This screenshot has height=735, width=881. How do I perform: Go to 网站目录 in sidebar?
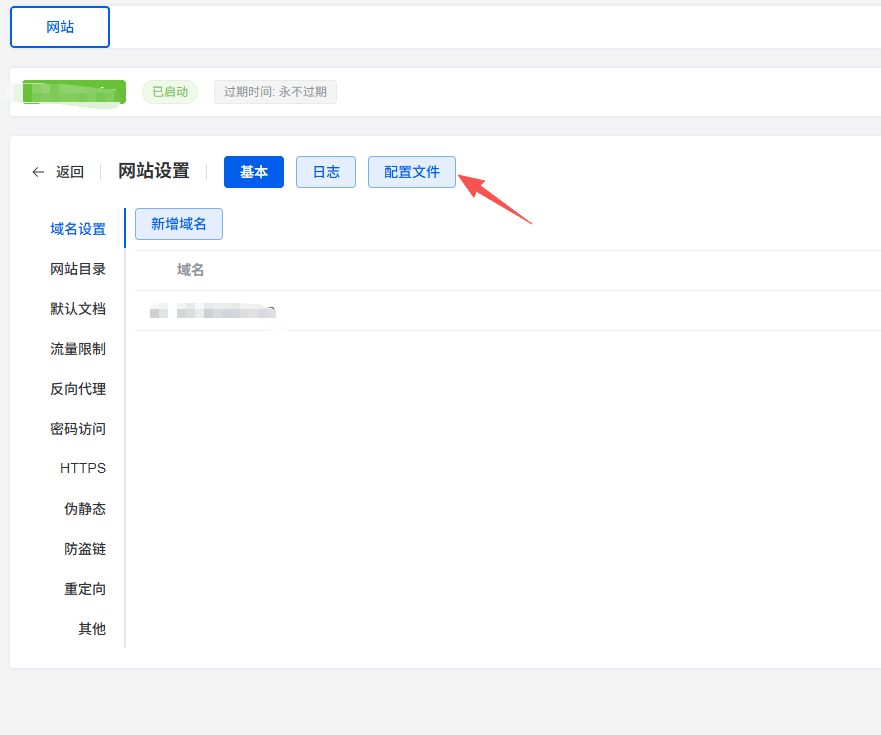tap(78, 269)
